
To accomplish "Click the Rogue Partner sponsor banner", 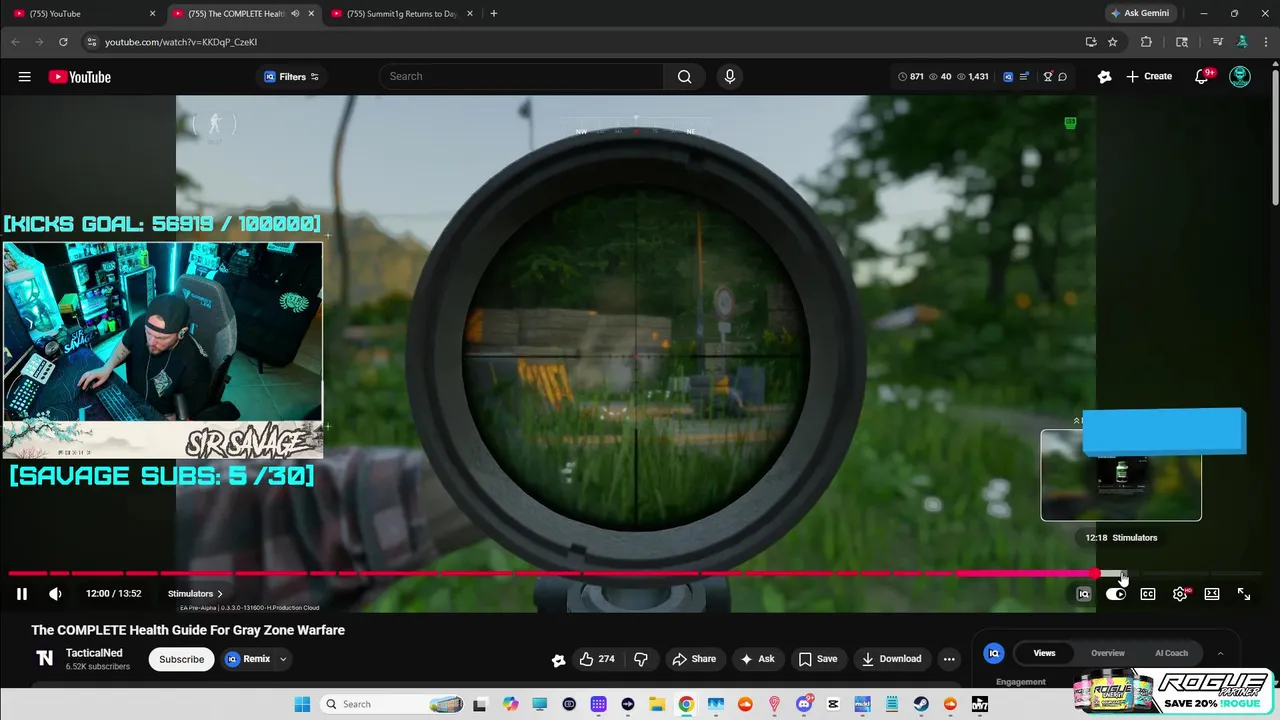I will [x=1173, y=691].
